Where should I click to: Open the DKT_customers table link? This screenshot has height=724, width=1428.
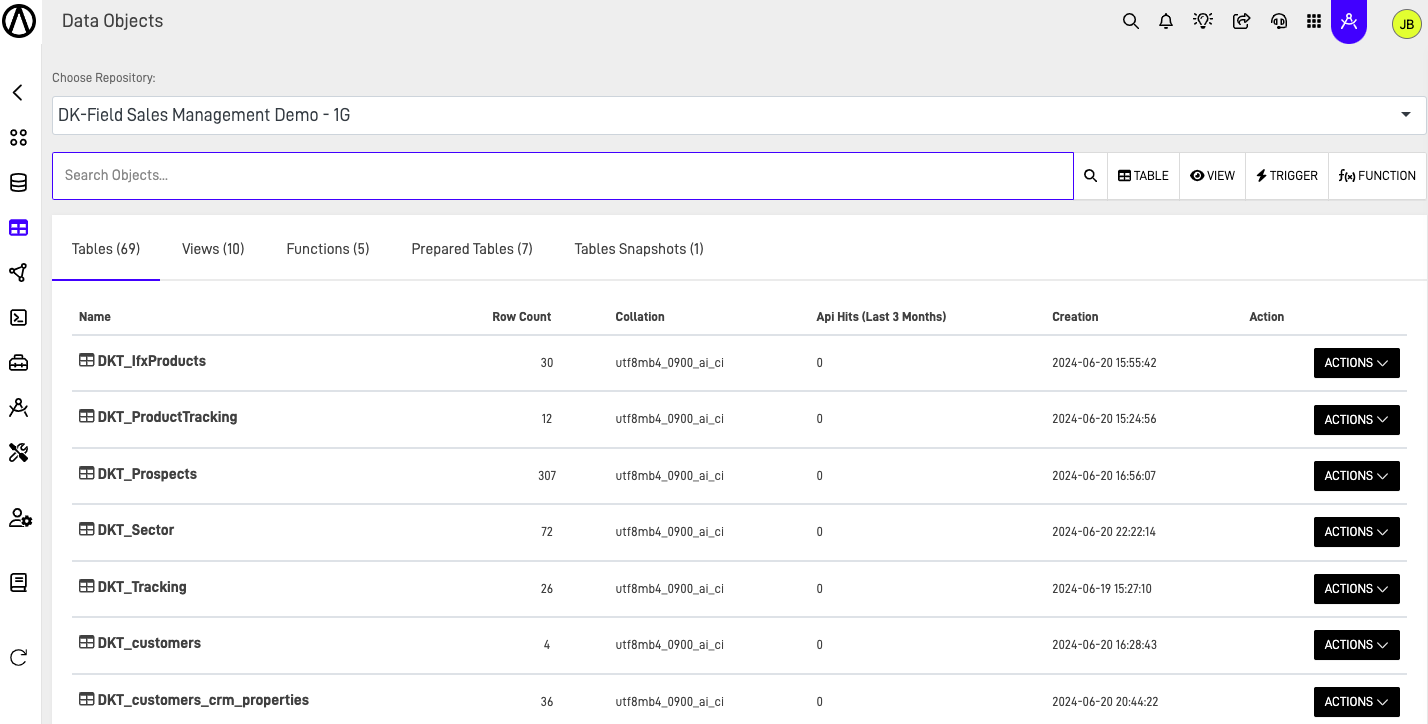point(149,643)
